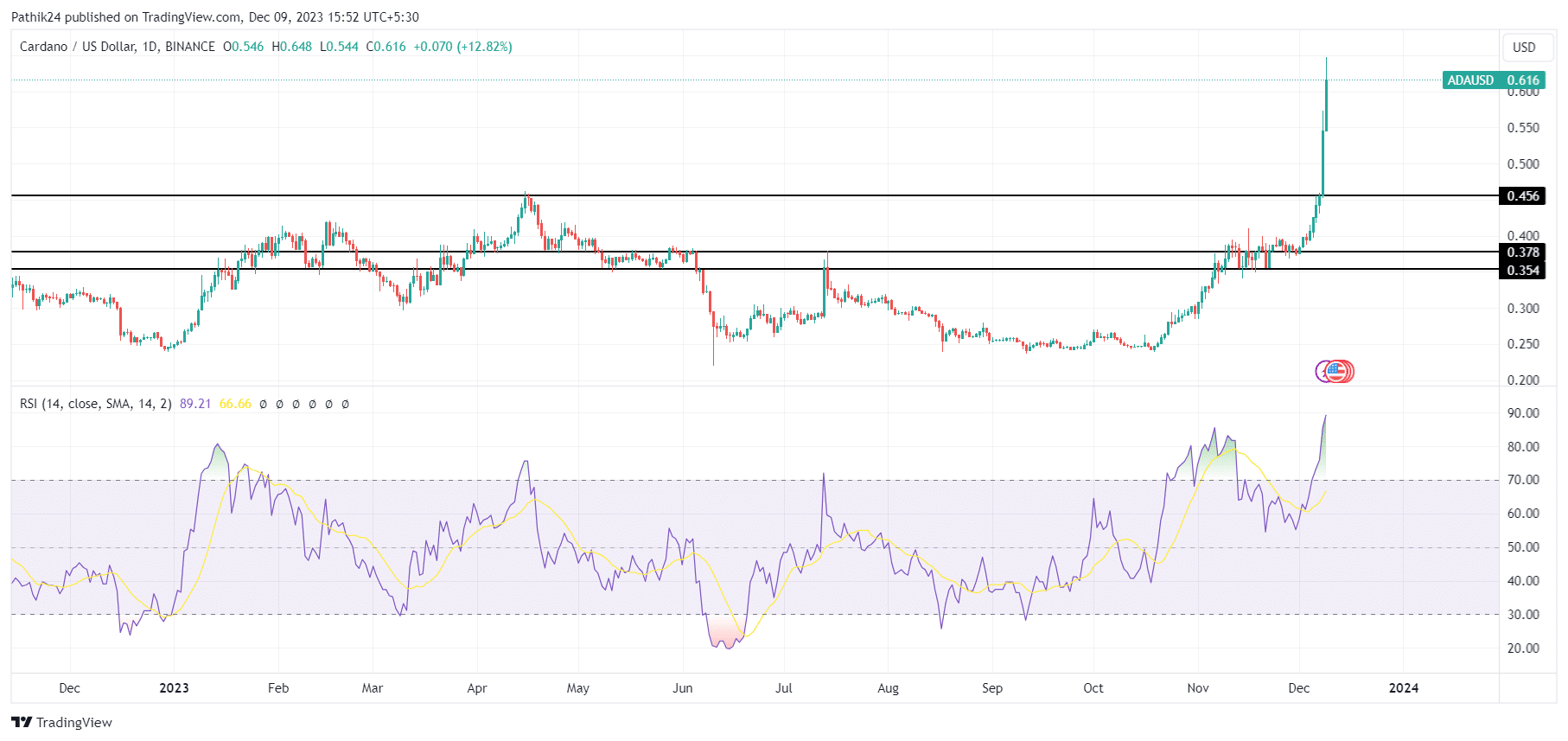The image size is (1568, 741).
Task: Click the low price value L0.544
Action: click(x=339, y=47)
